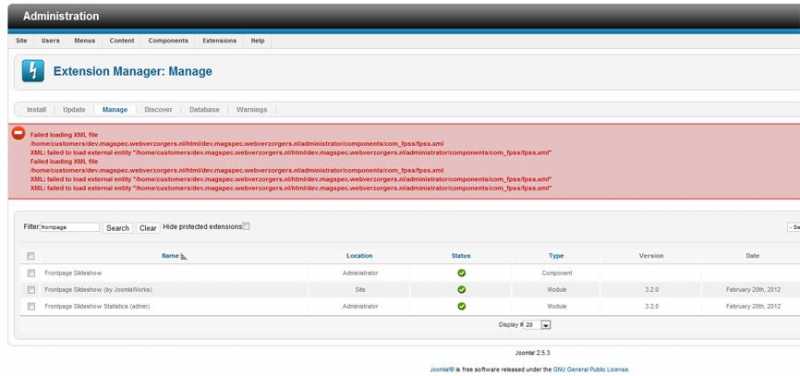The width and height of the screenshot is (800, 376).
Task: Sort table by Status column
Action: tap(461, 256)
